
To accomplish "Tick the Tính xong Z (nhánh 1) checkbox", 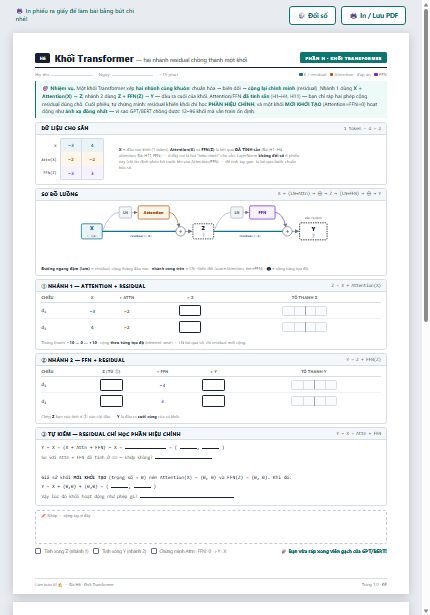I will point(38,551).
